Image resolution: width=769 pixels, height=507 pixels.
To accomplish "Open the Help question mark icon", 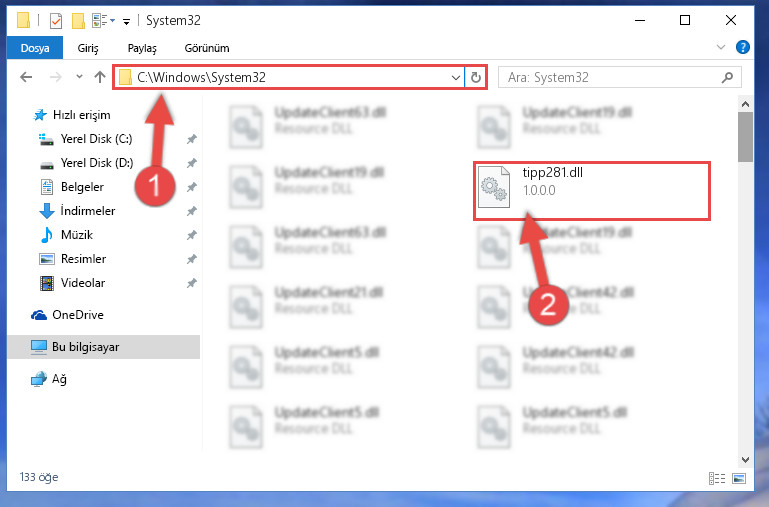I will point(743,47).
